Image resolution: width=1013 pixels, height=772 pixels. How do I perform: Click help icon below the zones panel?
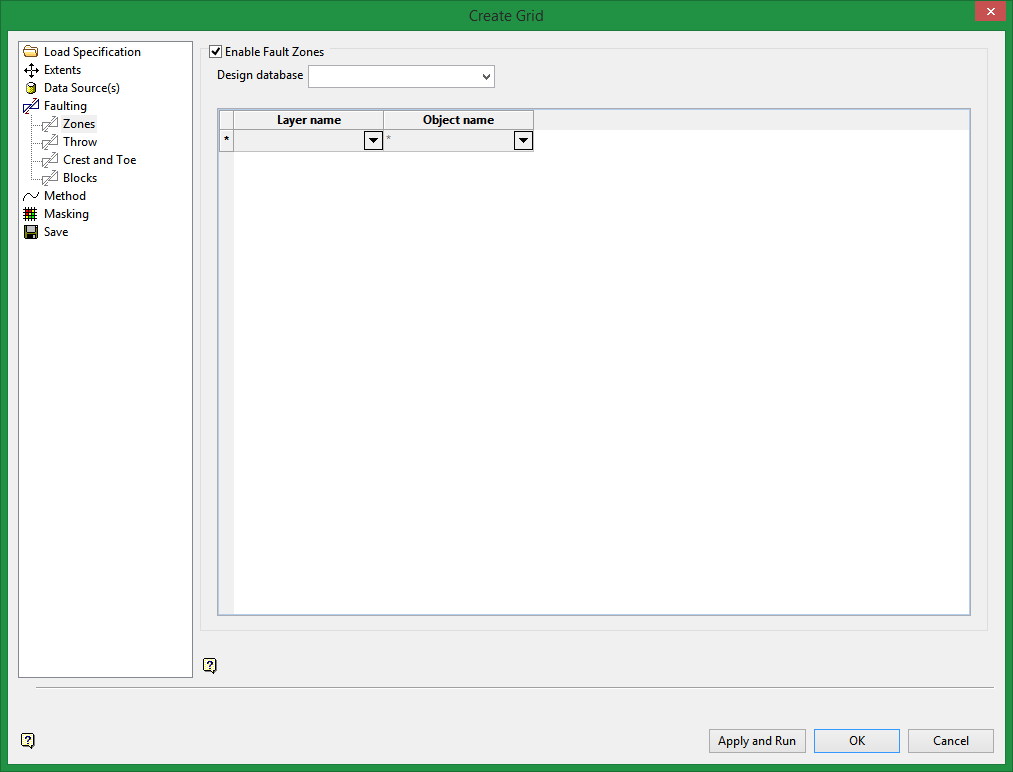[x=209, y=665]
